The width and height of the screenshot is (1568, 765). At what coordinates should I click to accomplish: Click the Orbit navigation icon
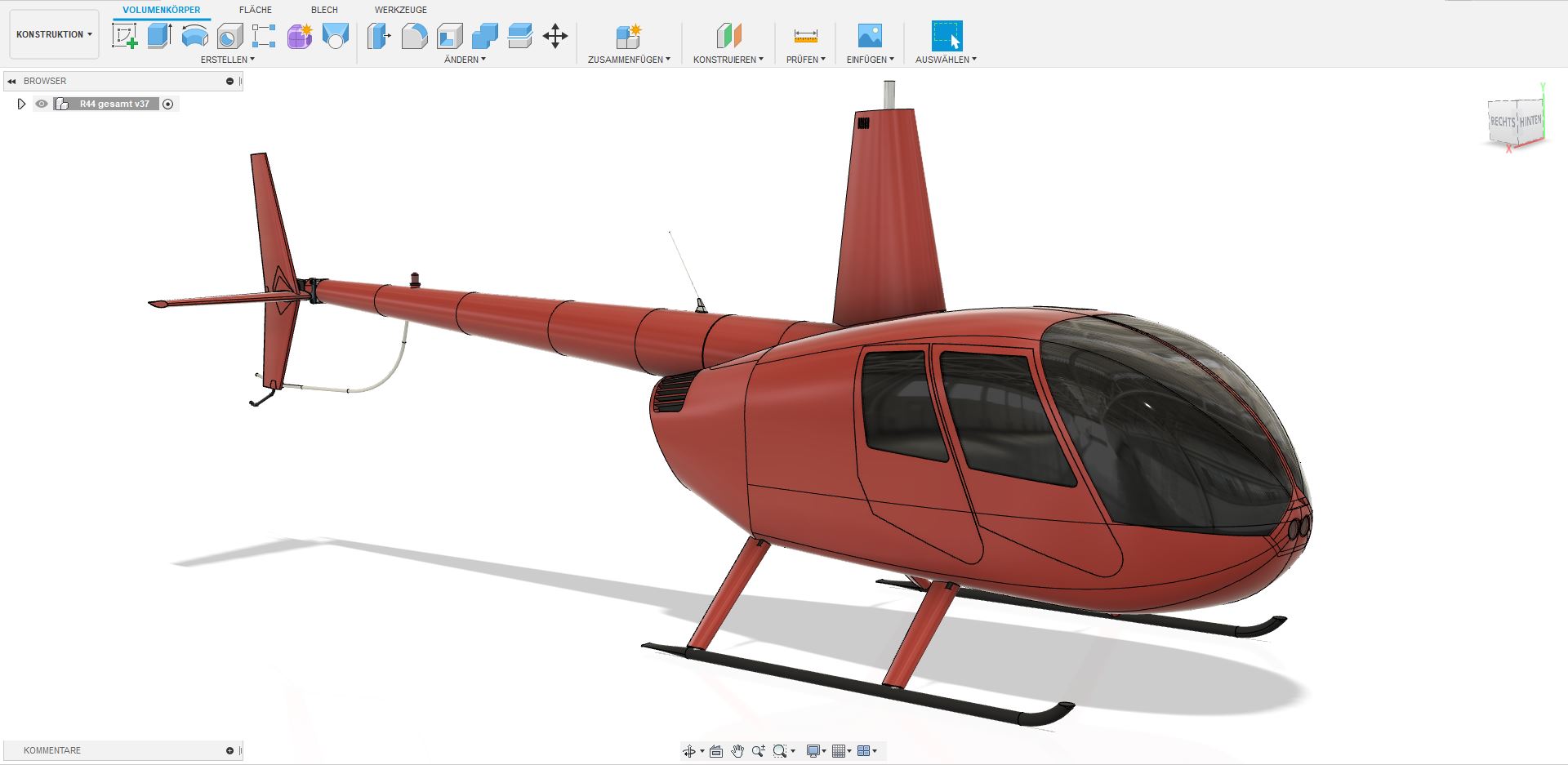pyautogui.click(x=689, y=751)
